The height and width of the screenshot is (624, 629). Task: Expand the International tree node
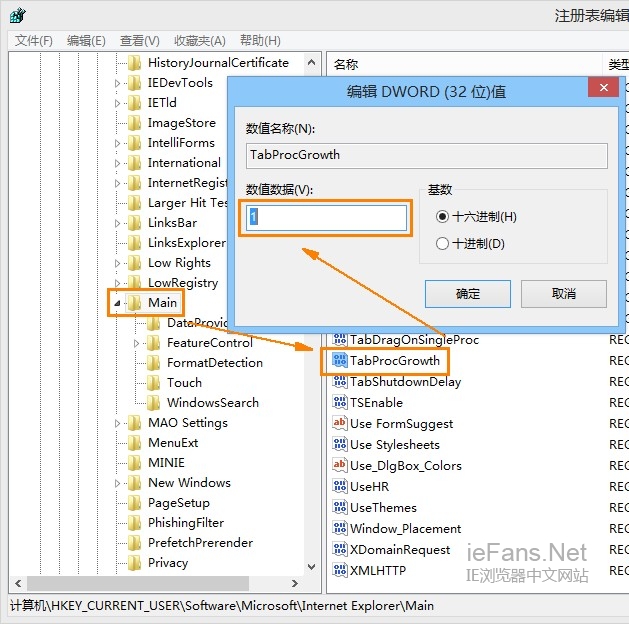click(x=117, y=163)
